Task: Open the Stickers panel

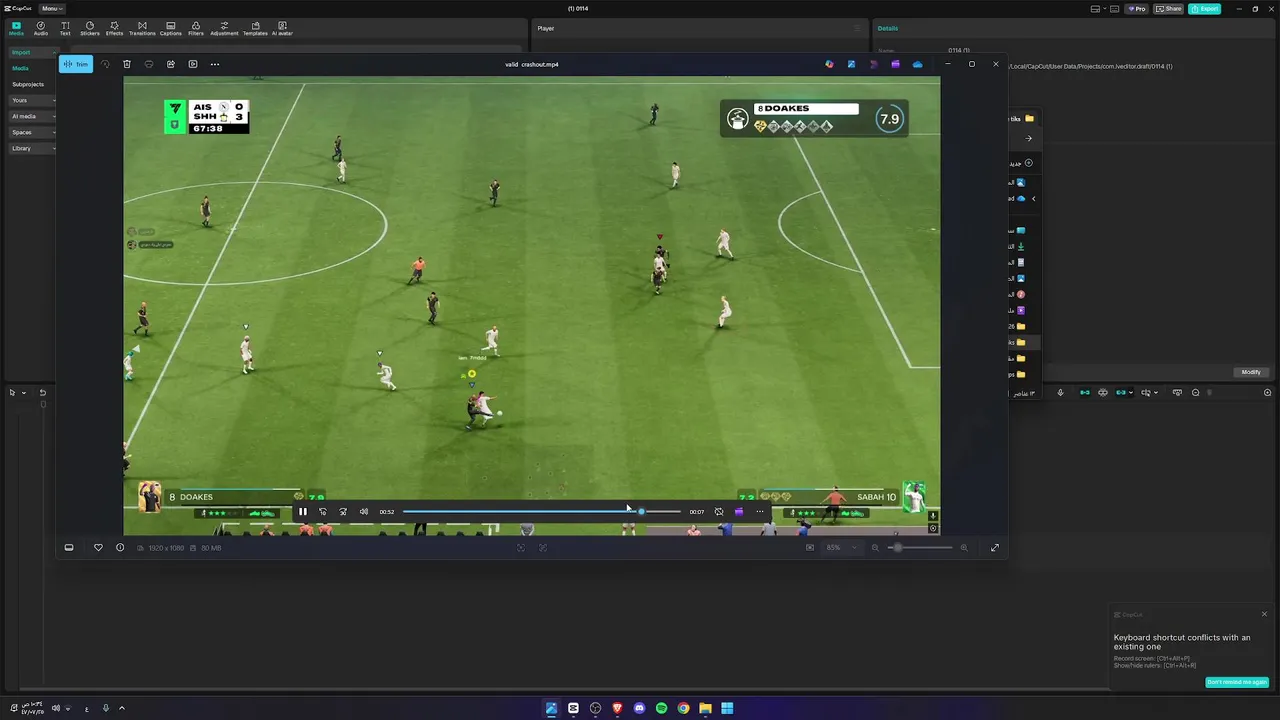Action: tap(90, 28)
